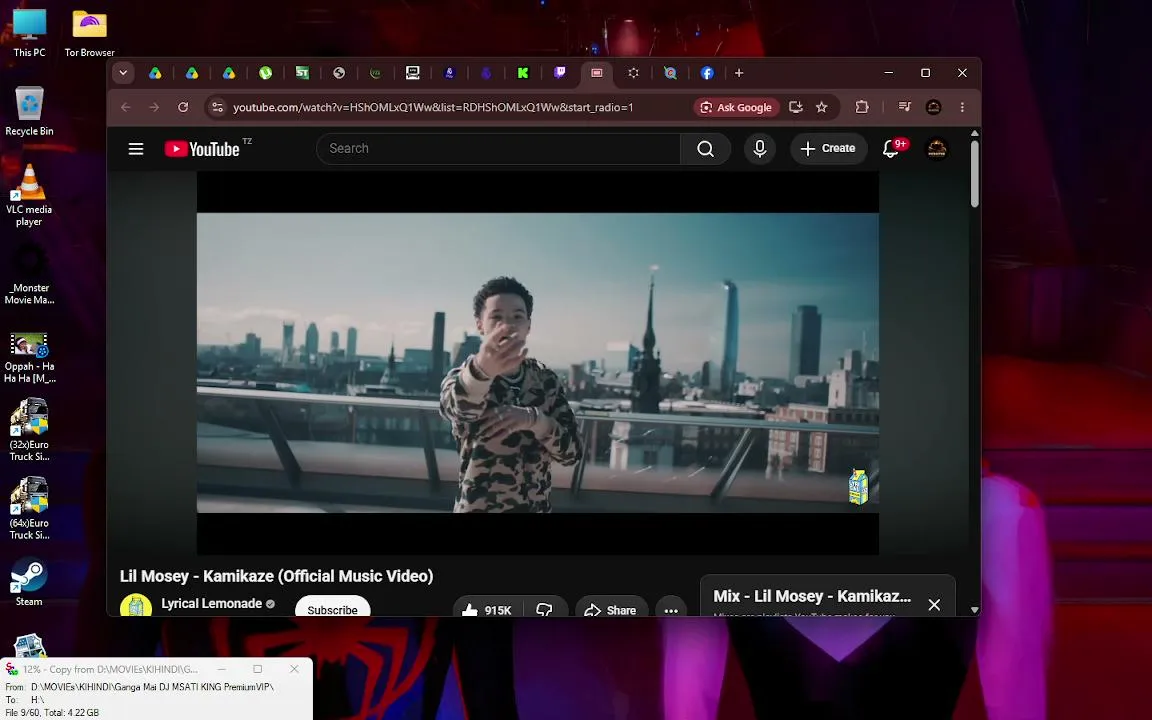Viewport: 1152px width, 720px height.
Task: Start voice search with the microphone icon
Action: (x=760, y=149)
